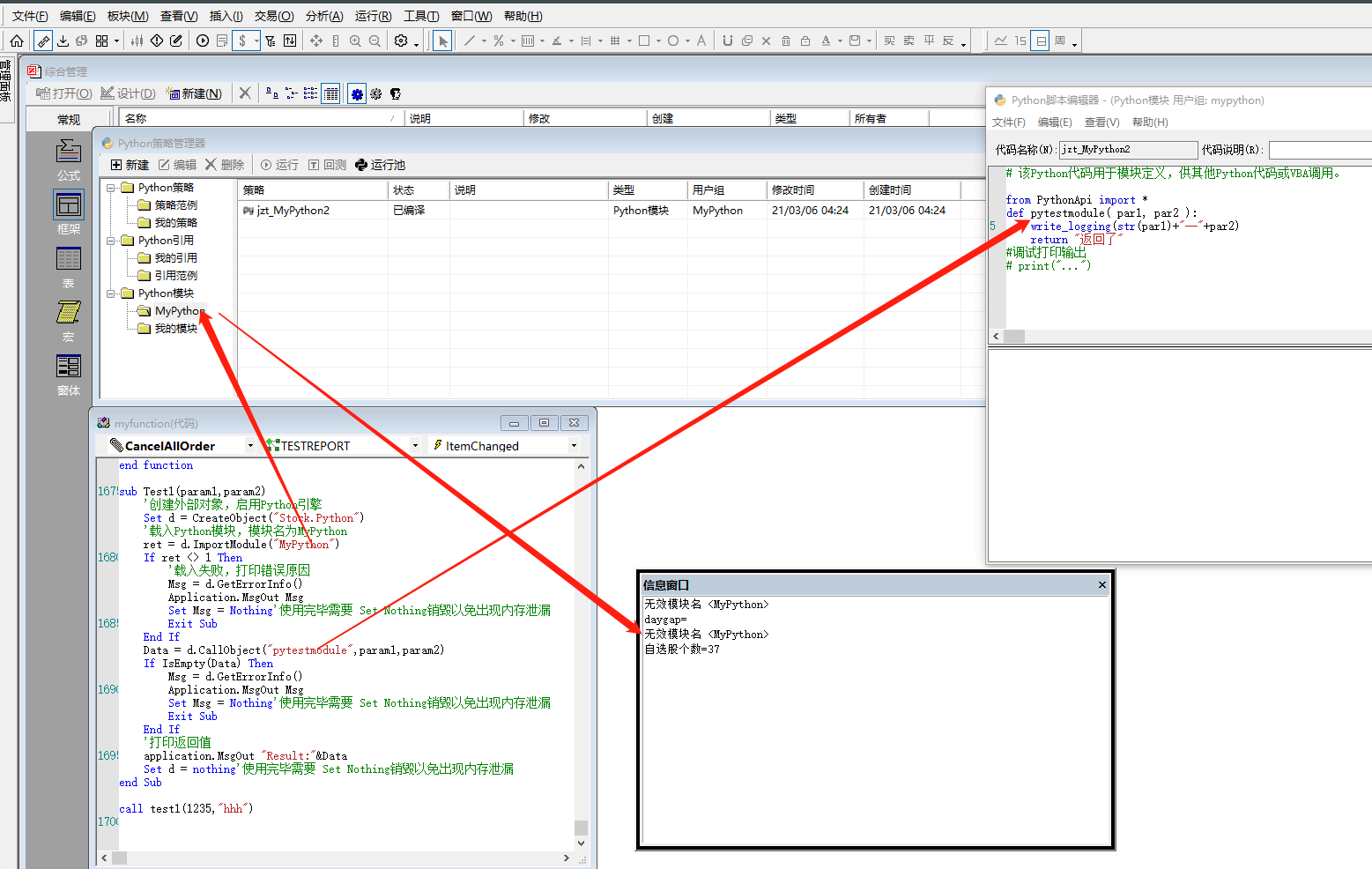
Task: Click the diamond alert warning icon
Action: [156, 41]
